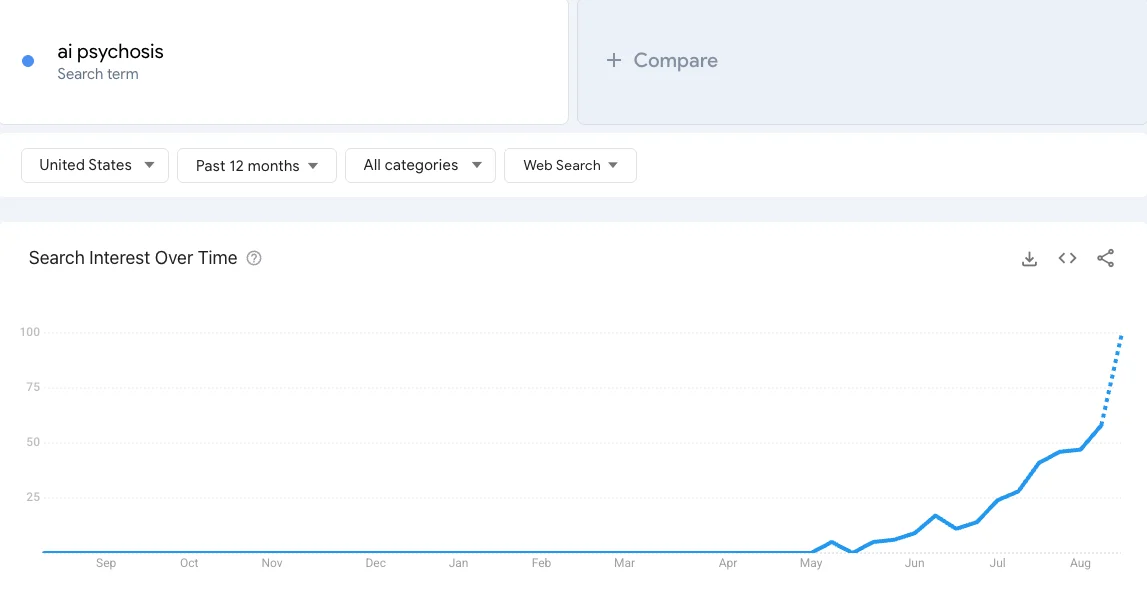Screen dimensions: 1147x593
Task: Click the small May bump on the line
Action: (x=832, y=542)
